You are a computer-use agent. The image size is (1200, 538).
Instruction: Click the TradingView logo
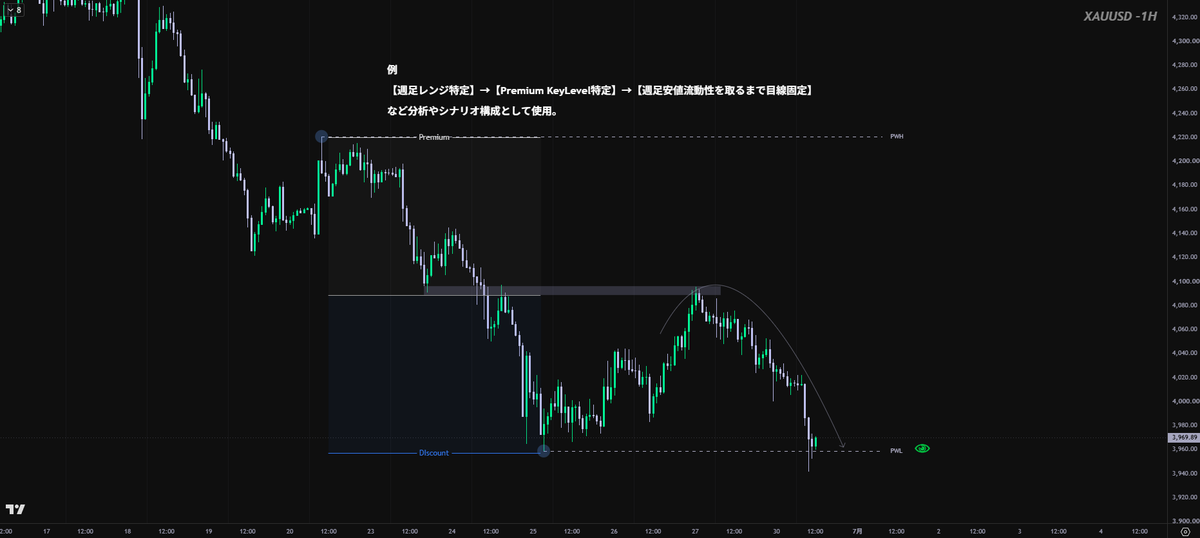coord(15,509)
